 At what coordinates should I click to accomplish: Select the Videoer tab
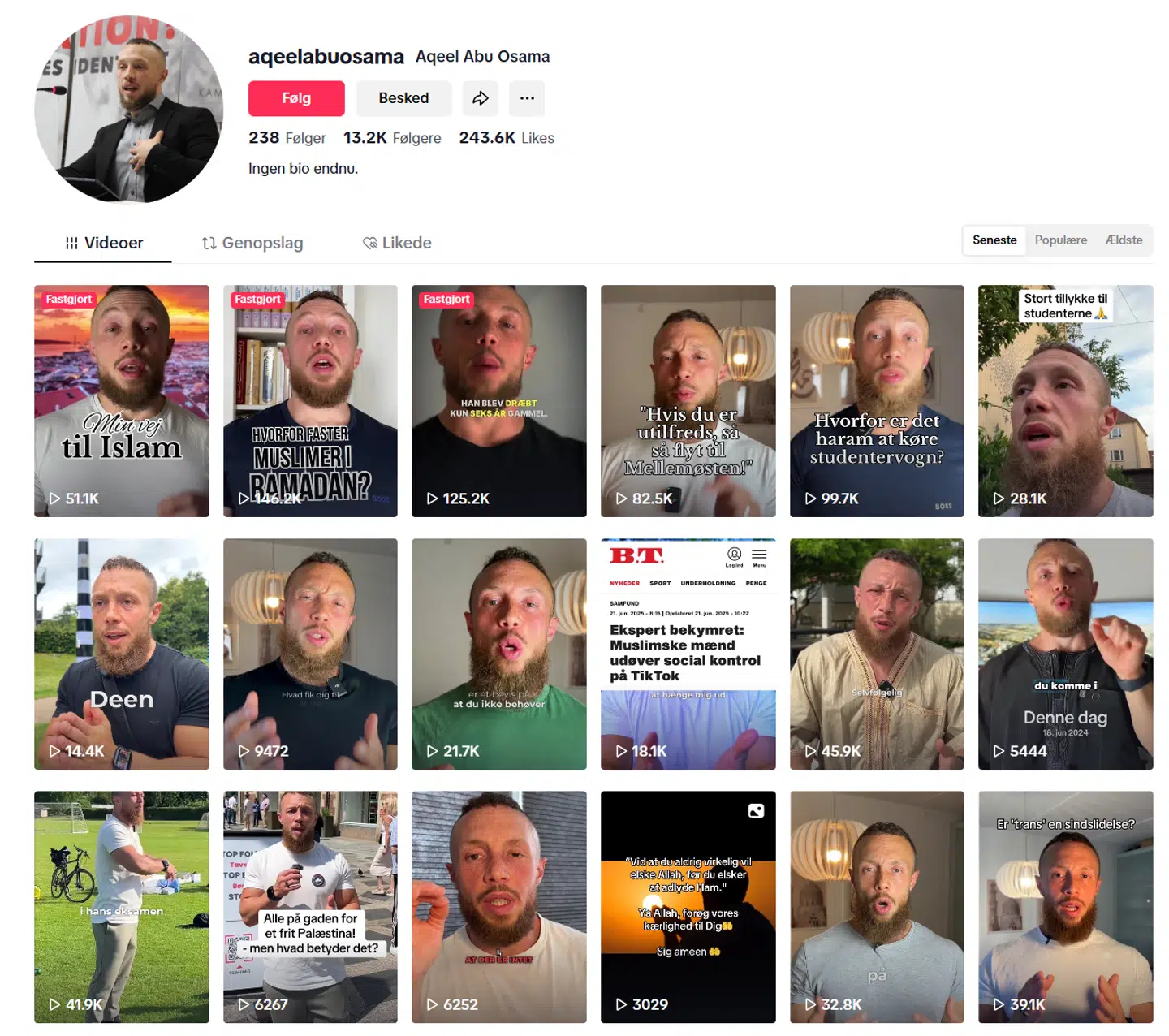coord(103,243)
